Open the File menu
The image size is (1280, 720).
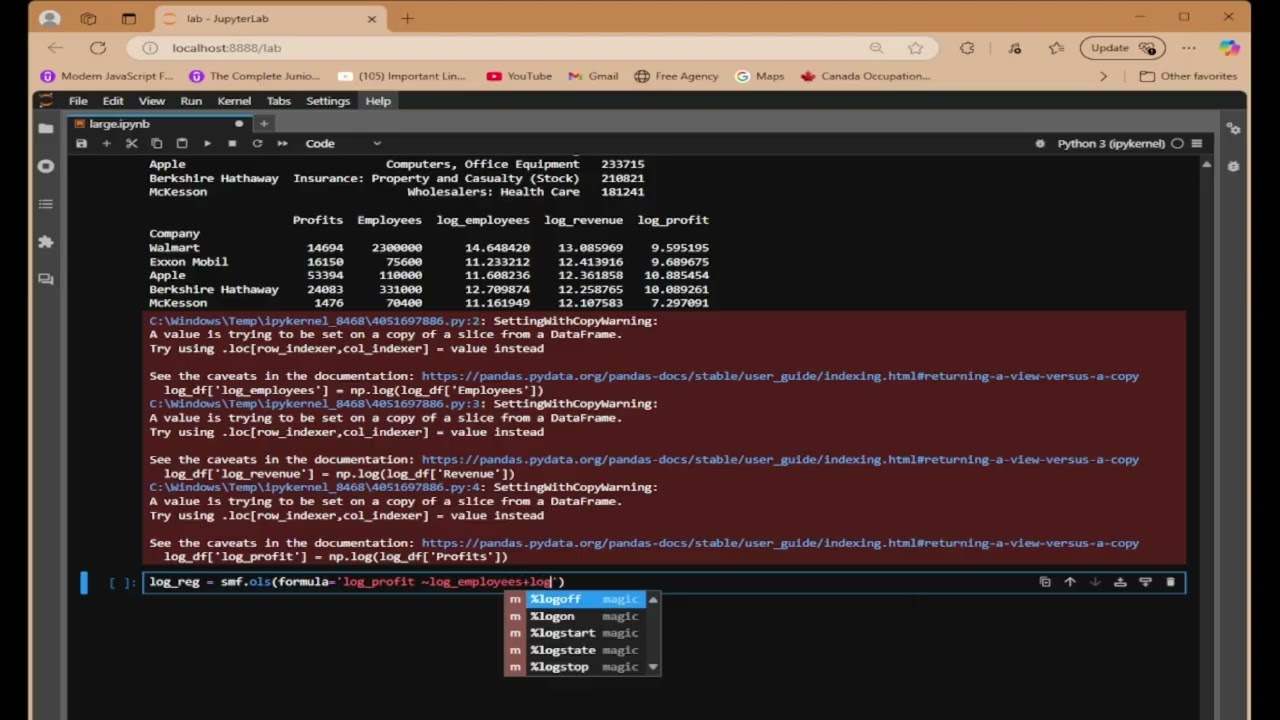pyautogui.click(x=78, y=101)
